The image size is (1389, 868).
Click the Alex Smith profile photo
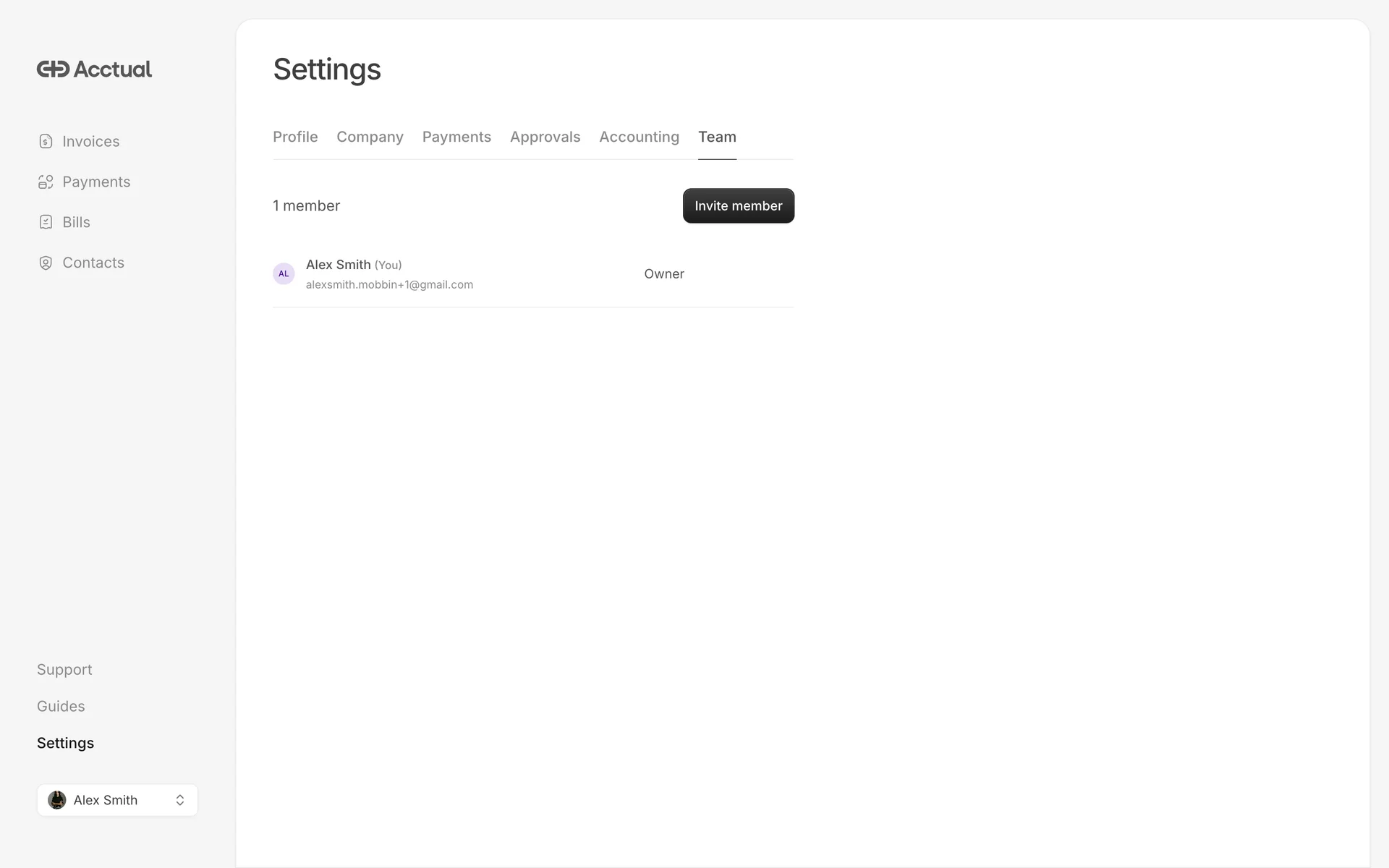(57, 800)
